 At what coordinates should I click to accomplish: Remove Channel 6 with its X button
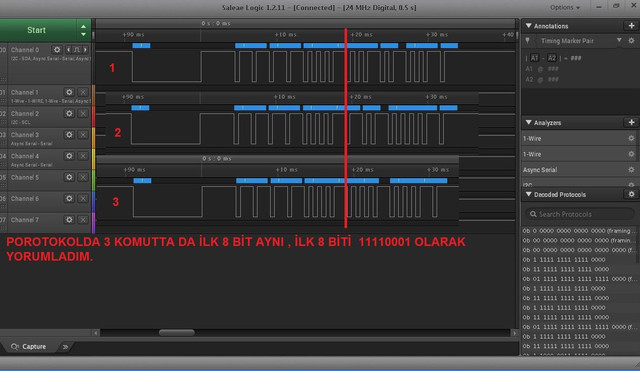[x=83, y=198]
